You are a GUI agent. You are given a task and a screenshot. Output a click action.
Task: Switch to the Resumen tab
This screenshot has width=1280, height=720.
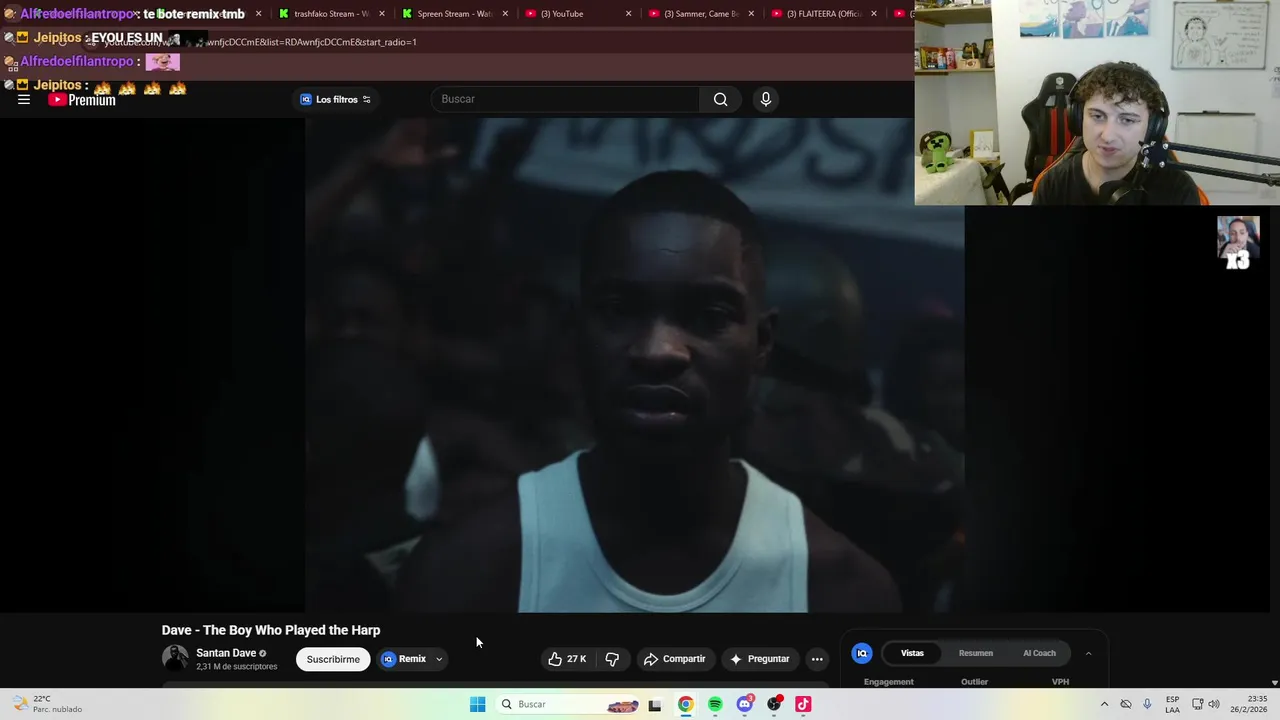click(976, 653)
